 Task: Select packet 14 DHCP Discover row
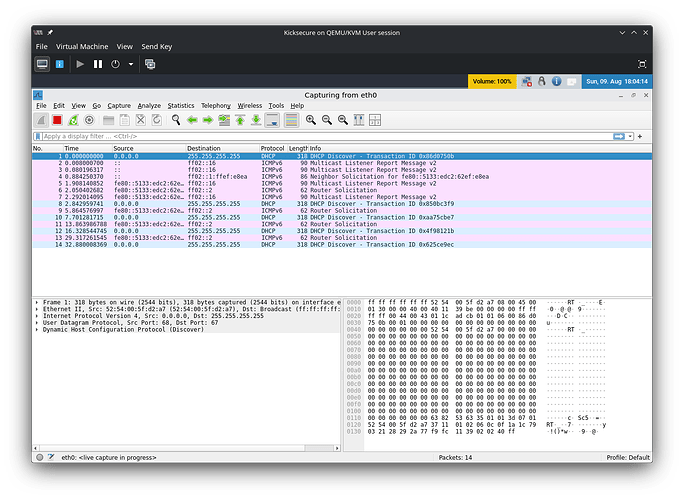(342, 245)
